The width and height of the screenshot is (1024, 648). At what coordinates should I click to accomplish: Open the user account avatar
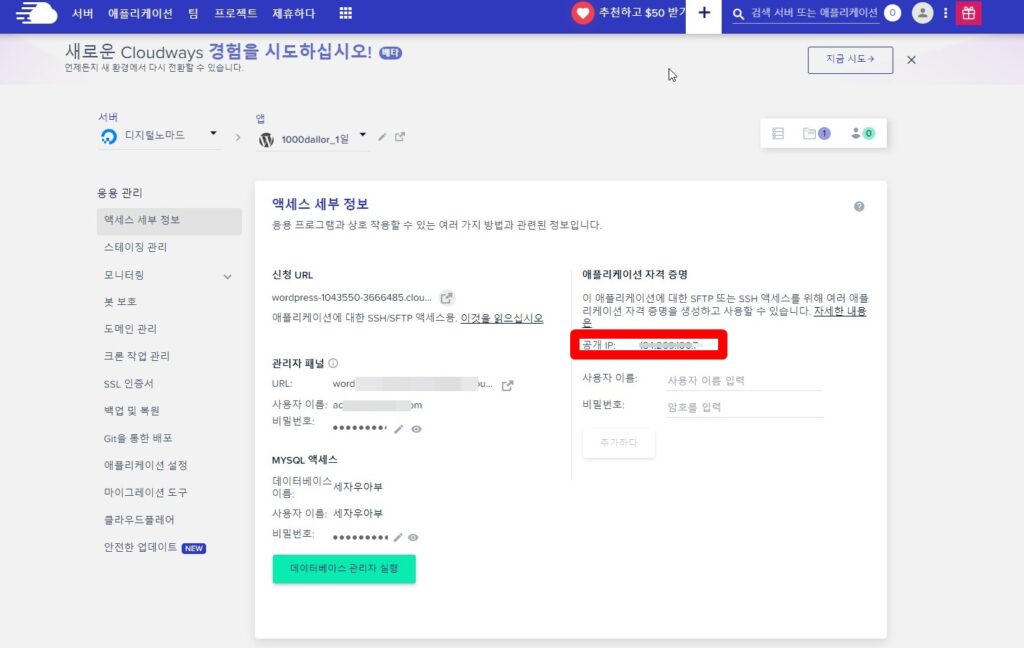922,13
